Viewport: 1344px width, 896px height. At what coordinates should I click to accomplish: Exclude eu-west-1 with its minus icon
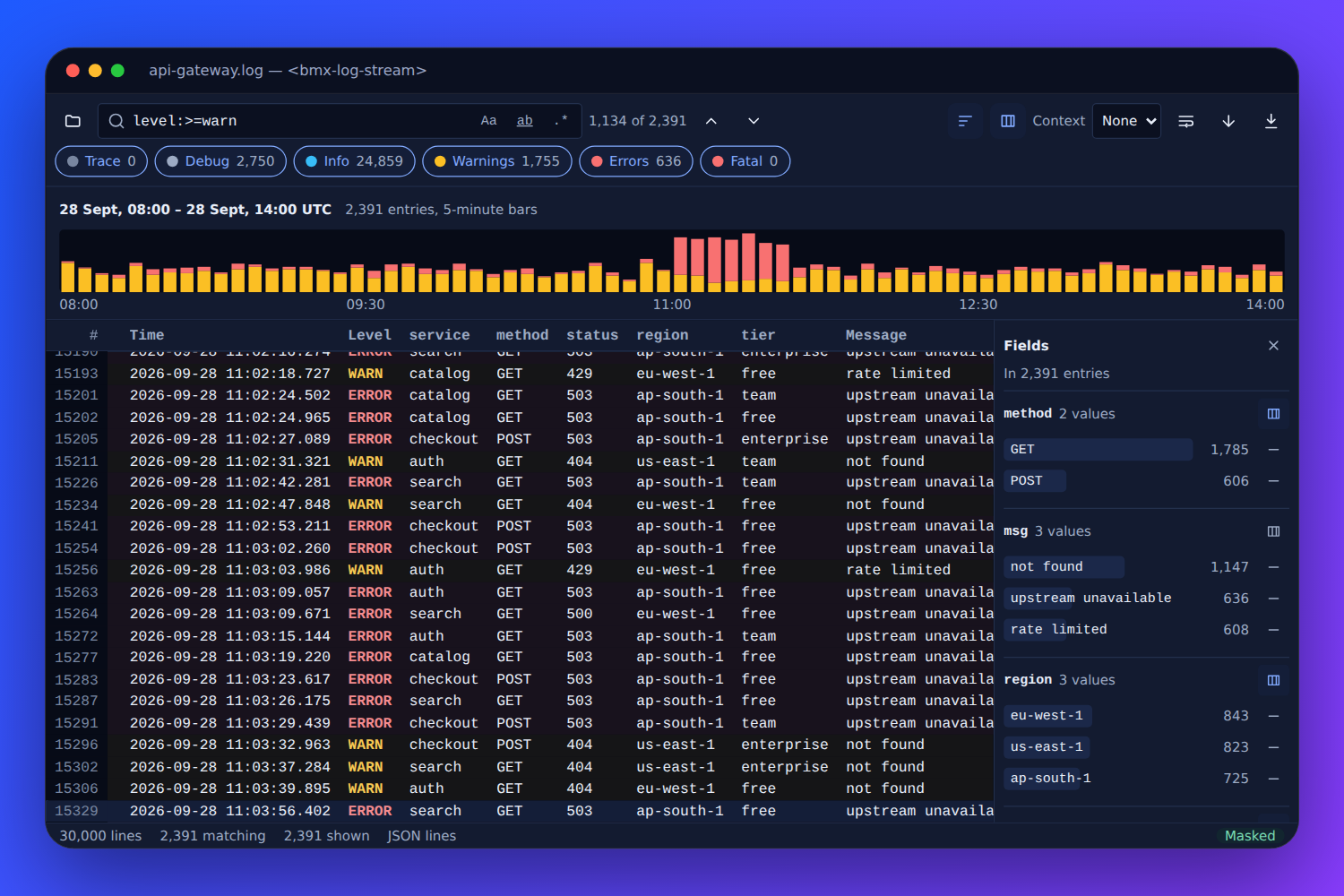pos(1273,716)
